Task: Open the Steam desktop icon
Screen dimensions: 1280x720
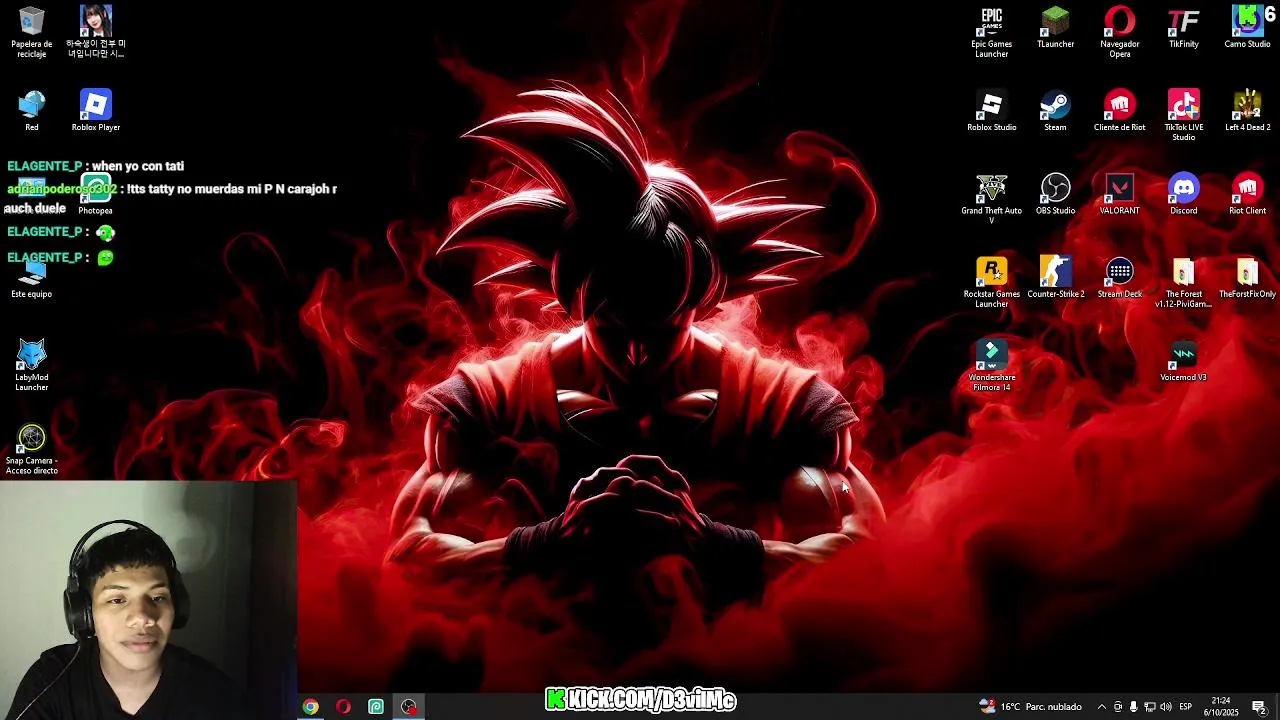Action: click(x=1056, y=110)
